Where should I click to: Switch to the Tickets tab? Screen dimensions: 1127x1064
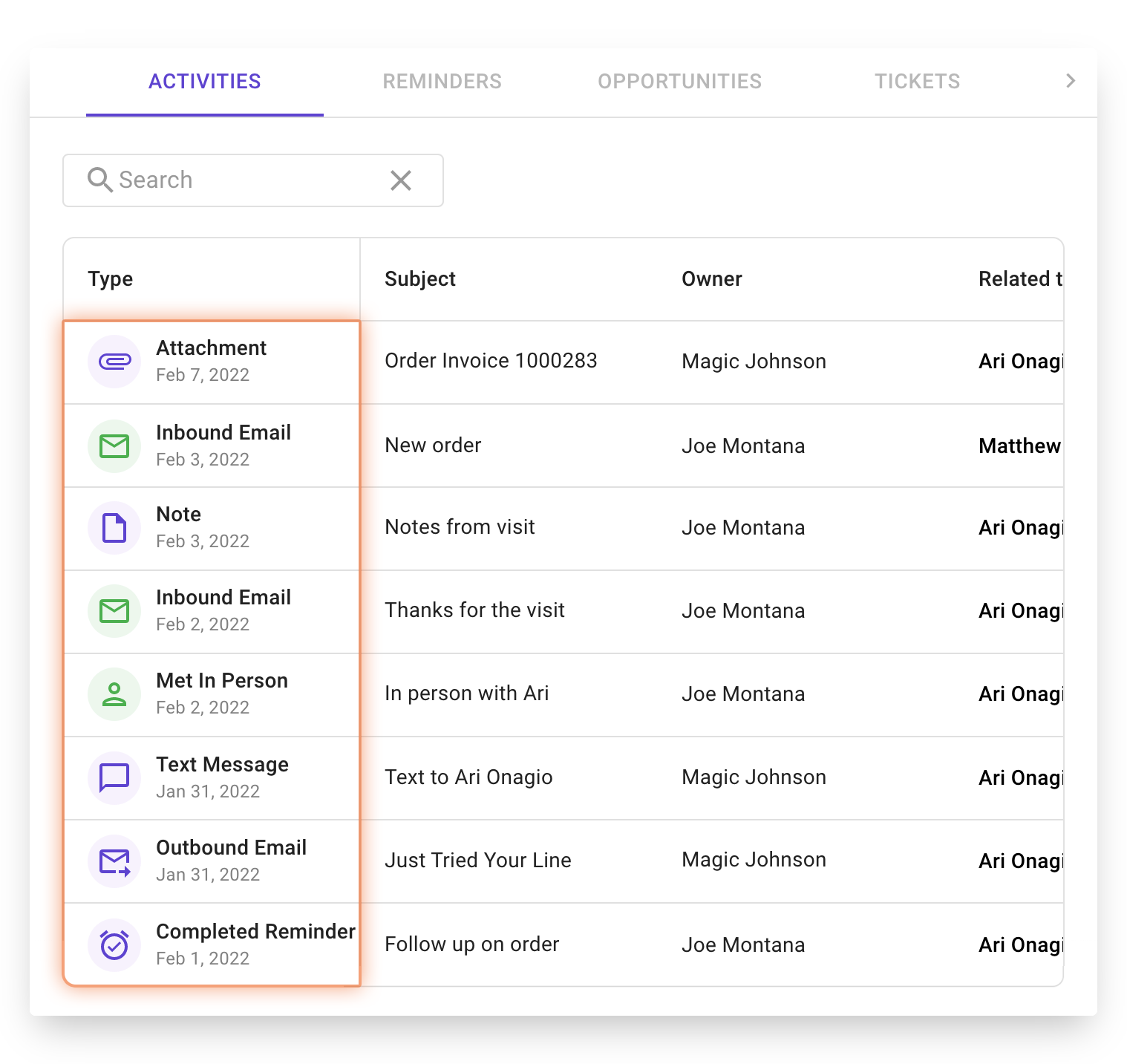pos(918,81)
